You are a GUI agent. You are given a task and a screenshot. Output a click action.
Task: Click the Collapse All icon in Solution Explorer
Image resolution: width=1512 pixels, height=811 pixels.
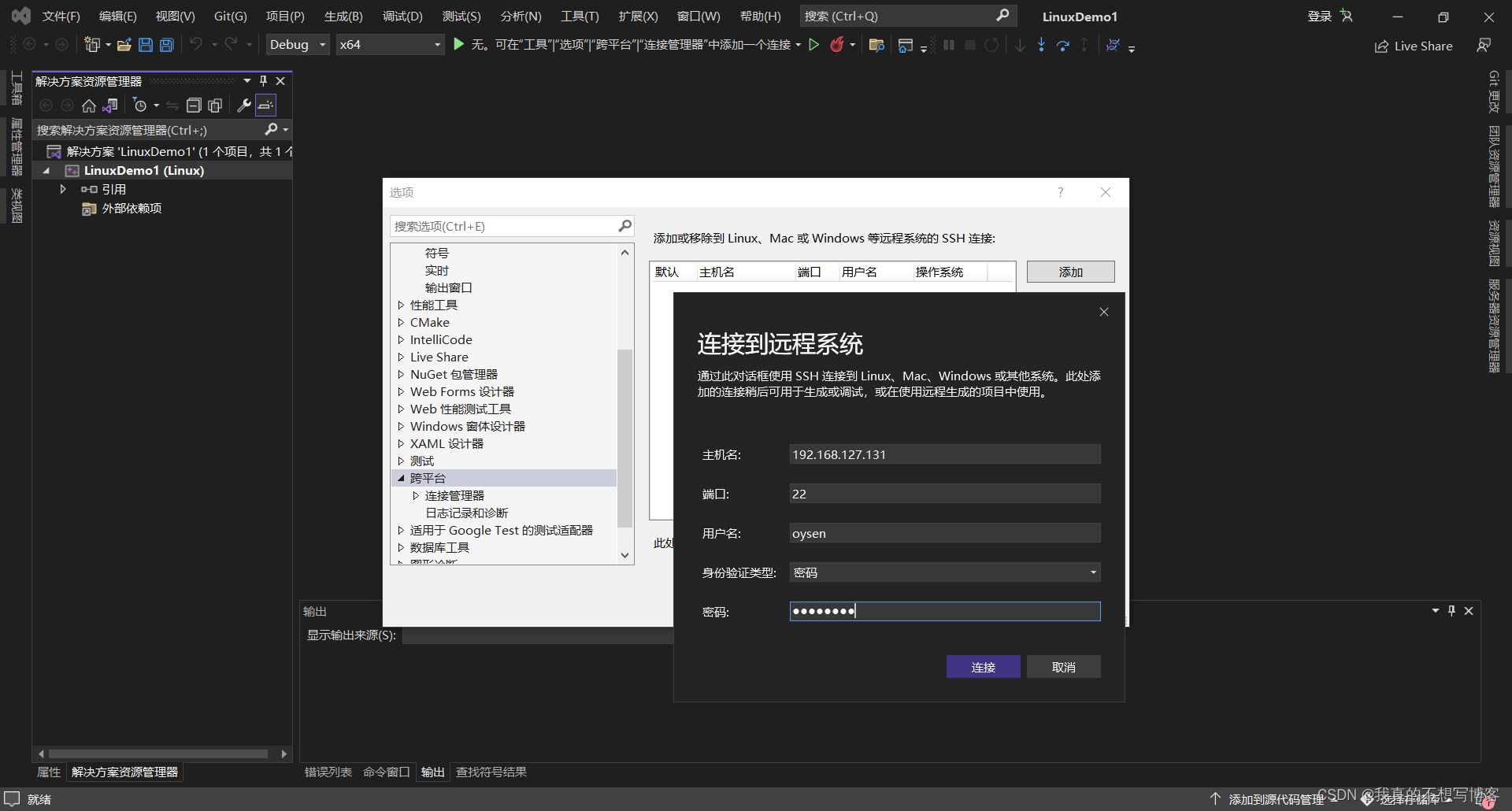tap(194, 105)
